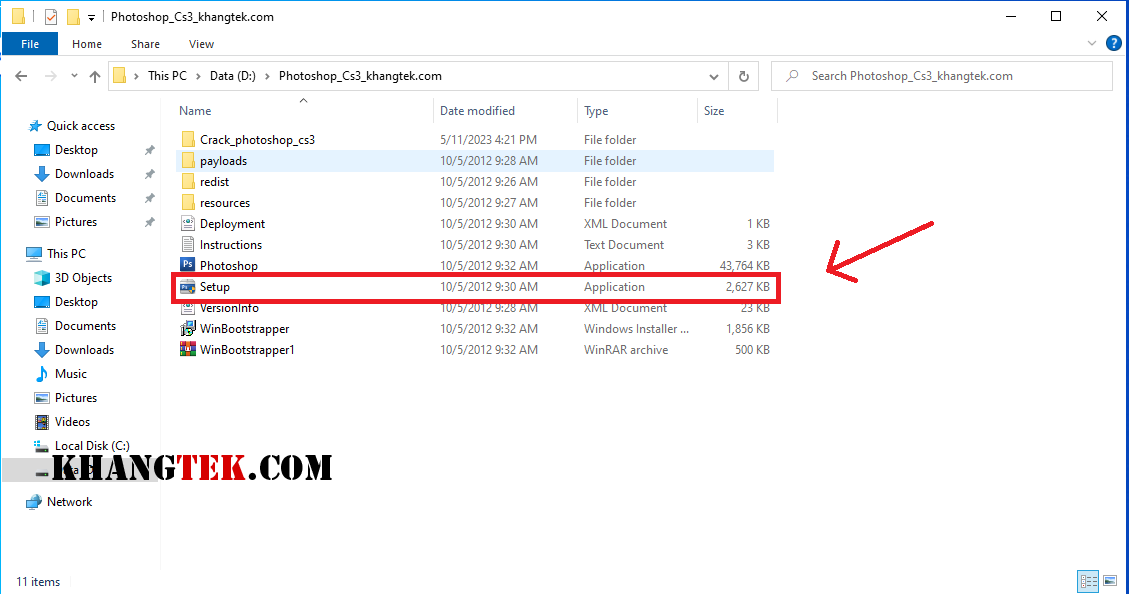Switch to details view layout
1129x594 pixels.
1088,581
